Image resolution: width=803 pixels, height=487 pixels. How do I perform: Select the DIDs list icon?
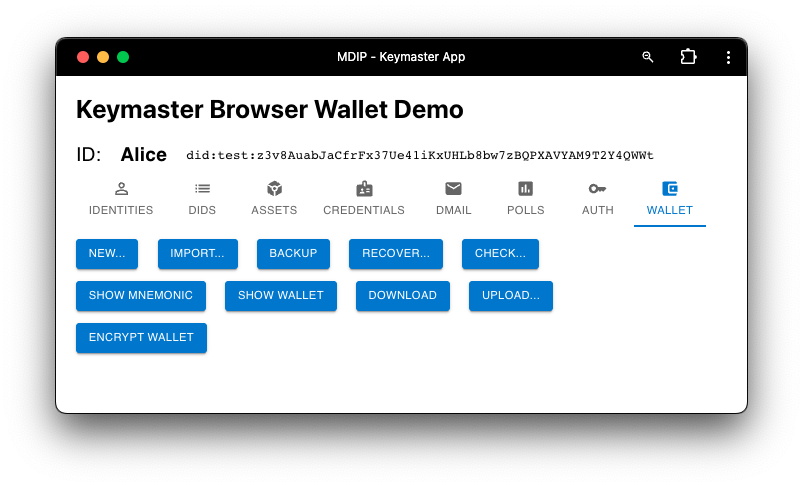[x=202, y=189]
